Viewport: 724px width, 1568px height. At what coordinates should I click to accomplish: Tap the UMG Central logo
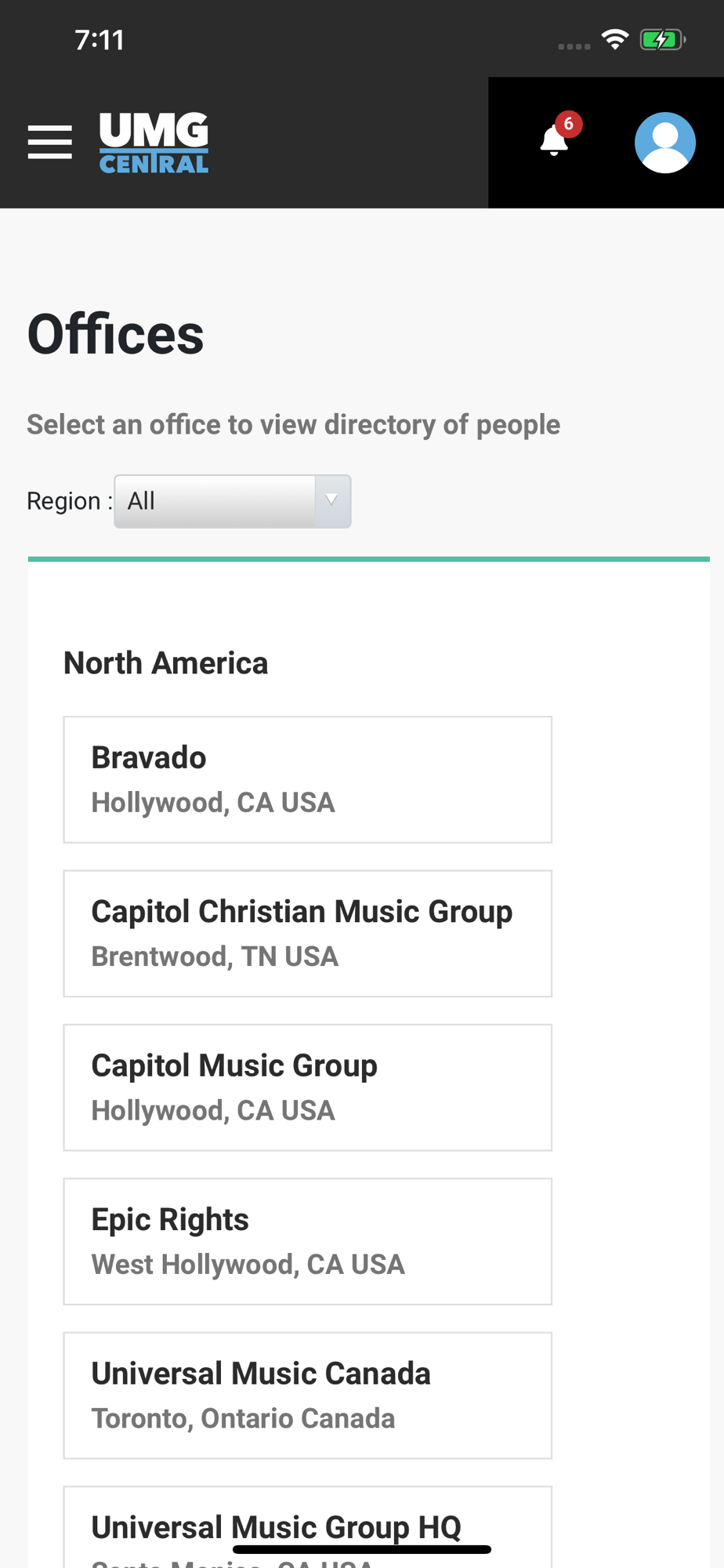point(154,142)
